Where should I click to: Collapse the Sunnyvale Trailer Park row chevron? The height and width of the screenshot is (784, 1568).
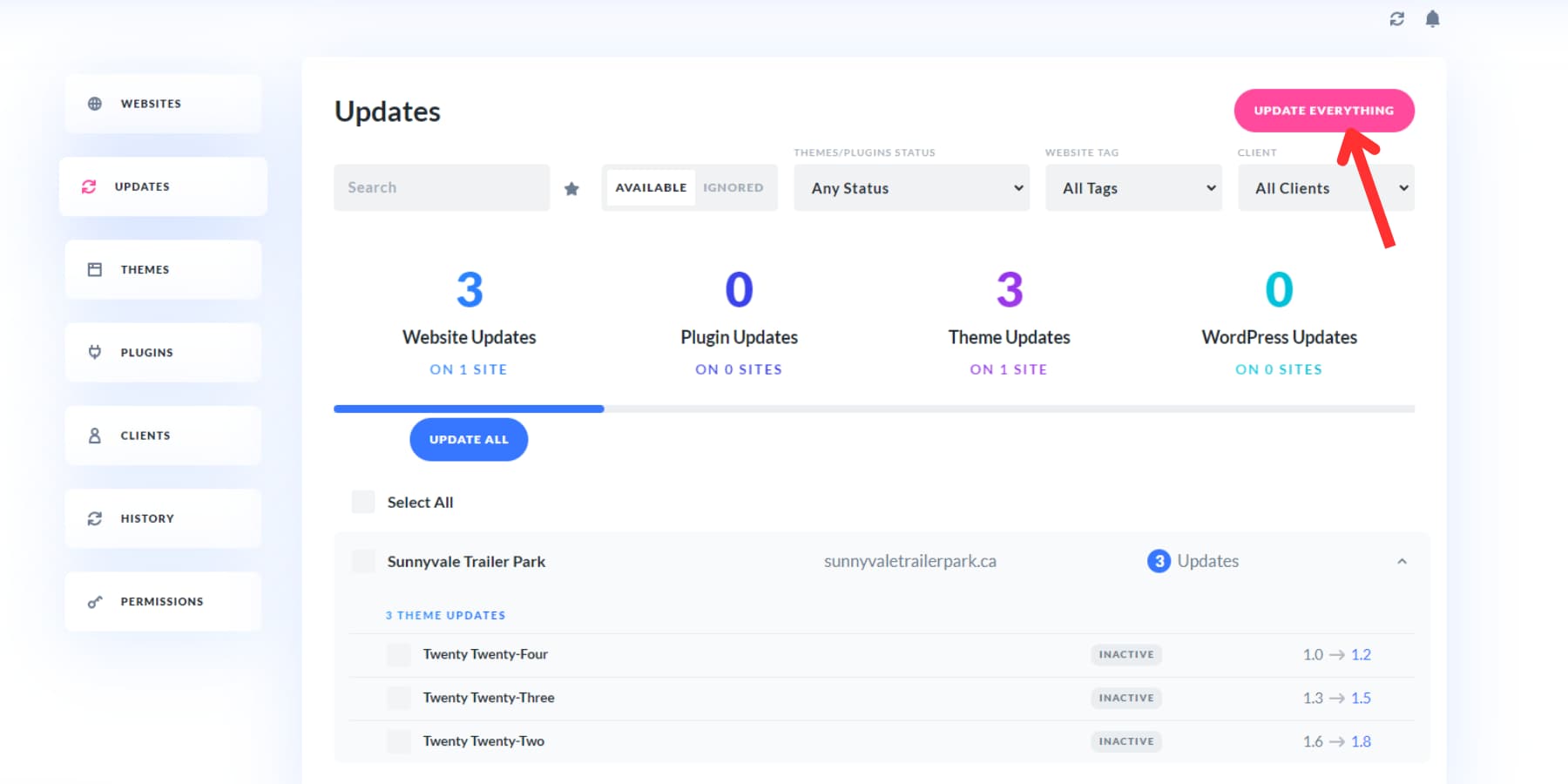point(1402,562)
